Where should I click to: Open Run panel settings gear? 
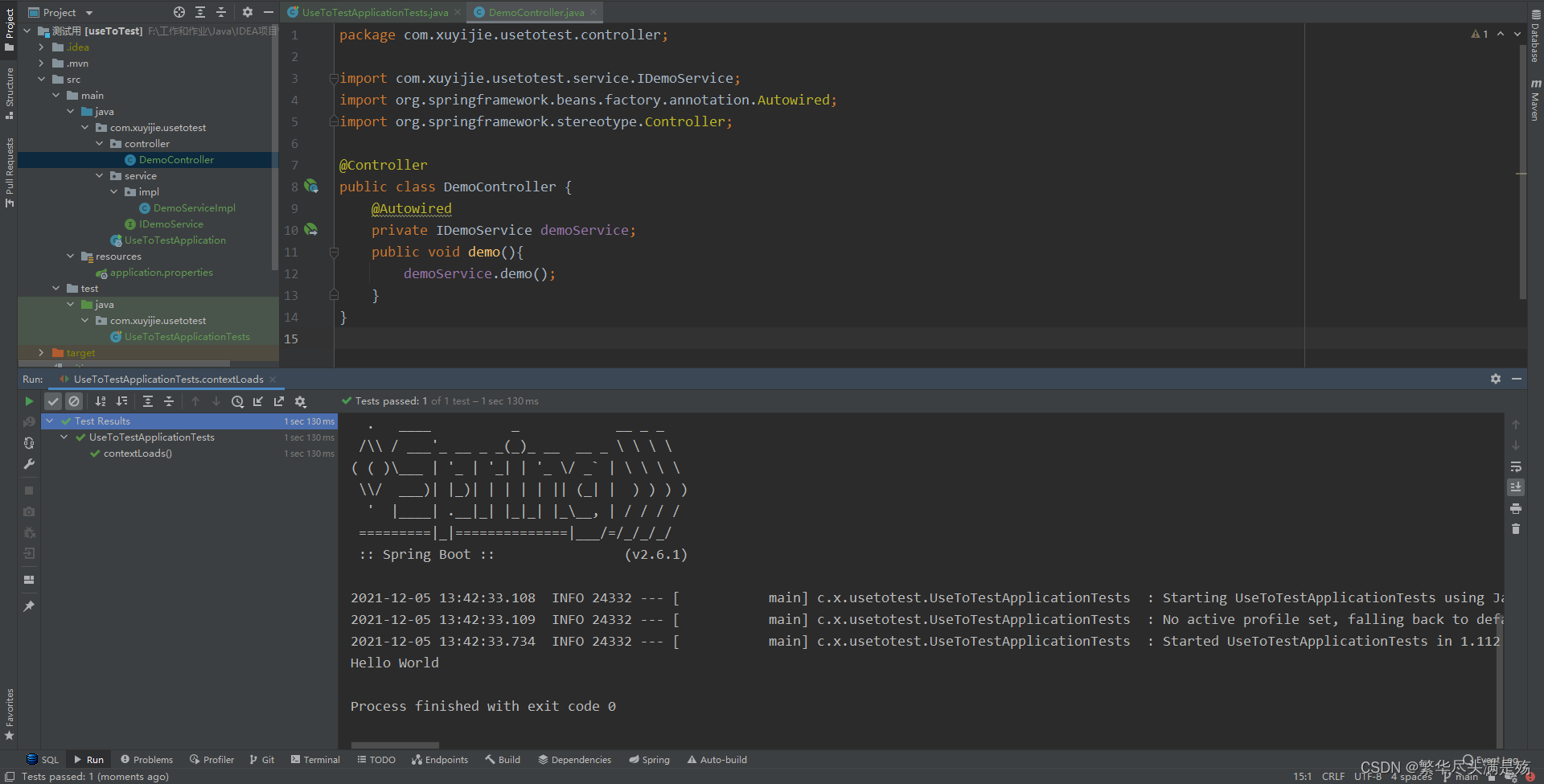1496,379
